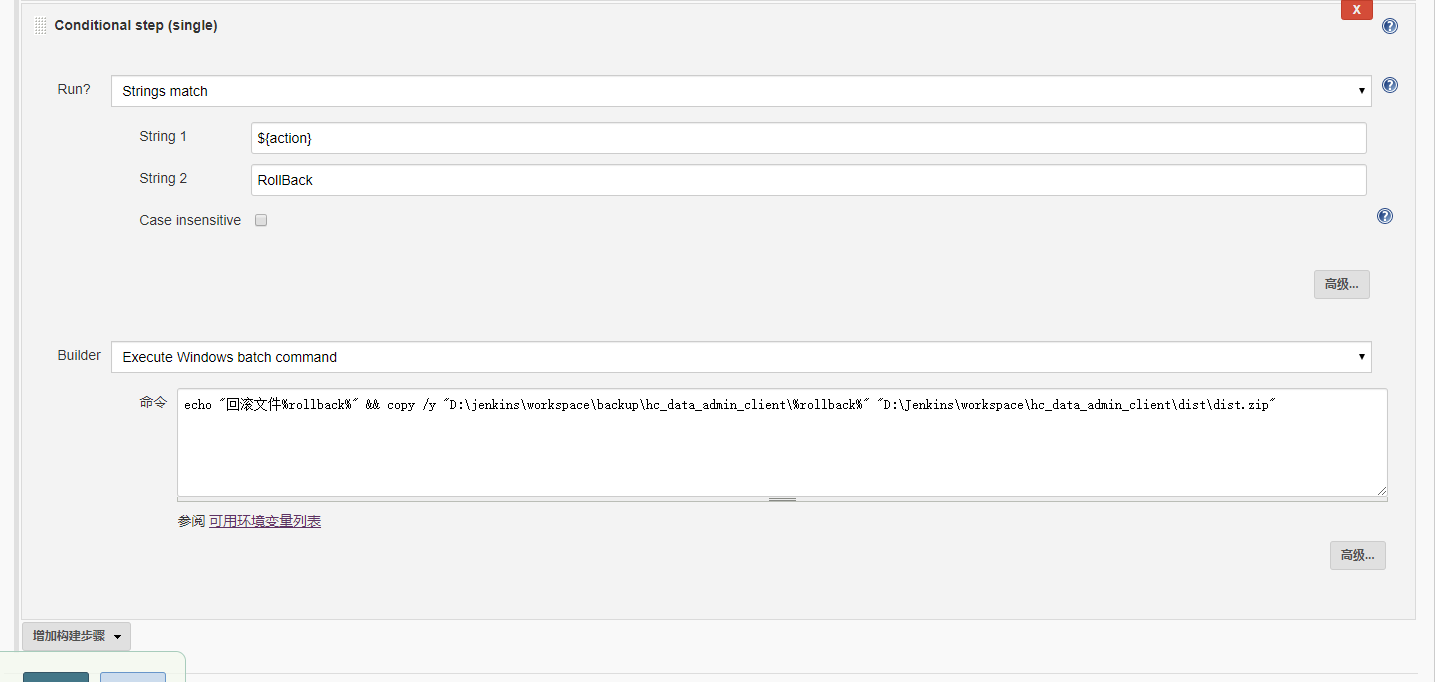Screen dimensions: 1438x682
Task: Open help icon next to Run? dropdown
Action: pyautogui.click(x=1389, y=85)
